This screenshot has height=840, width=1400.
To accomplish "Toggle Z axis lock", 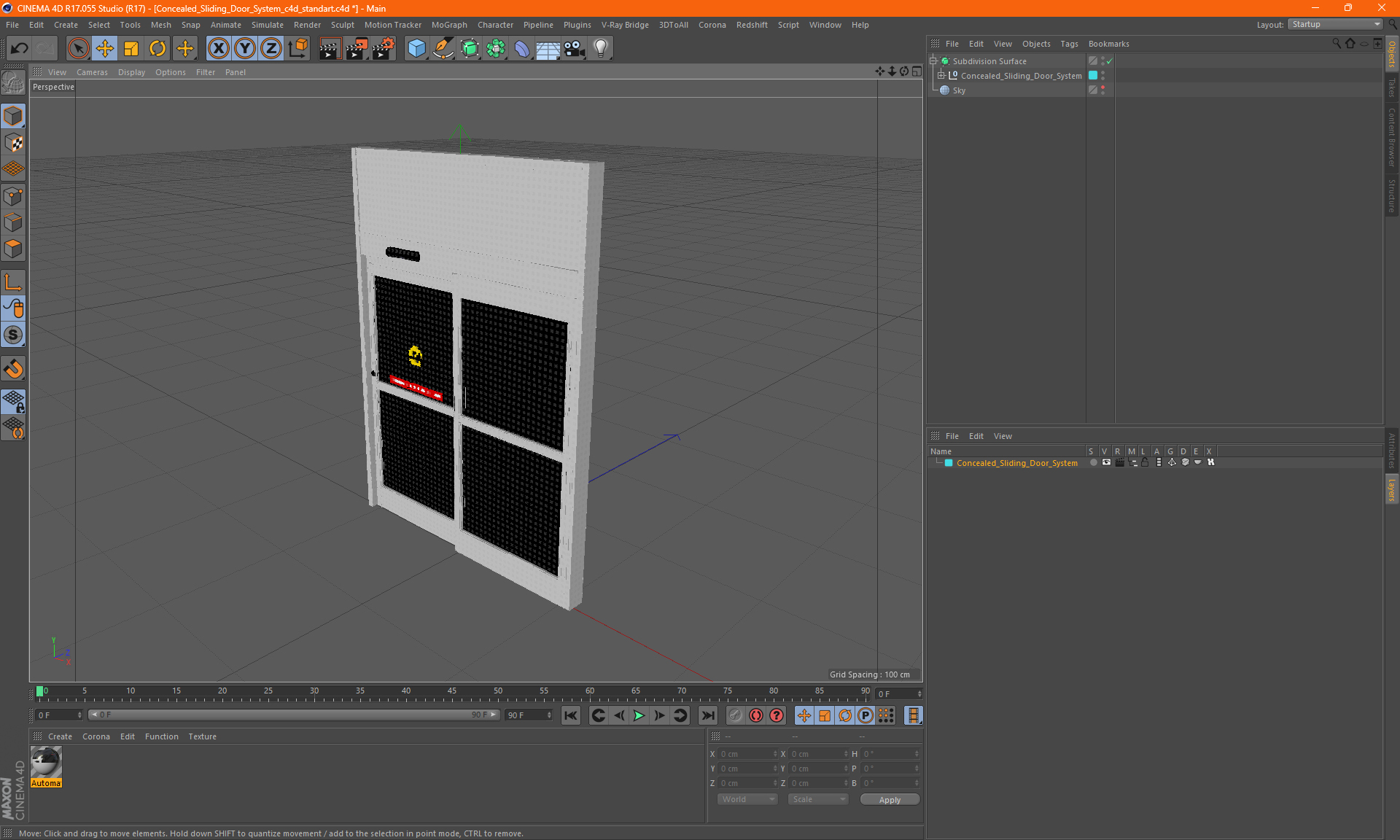I will pos(271,48).
